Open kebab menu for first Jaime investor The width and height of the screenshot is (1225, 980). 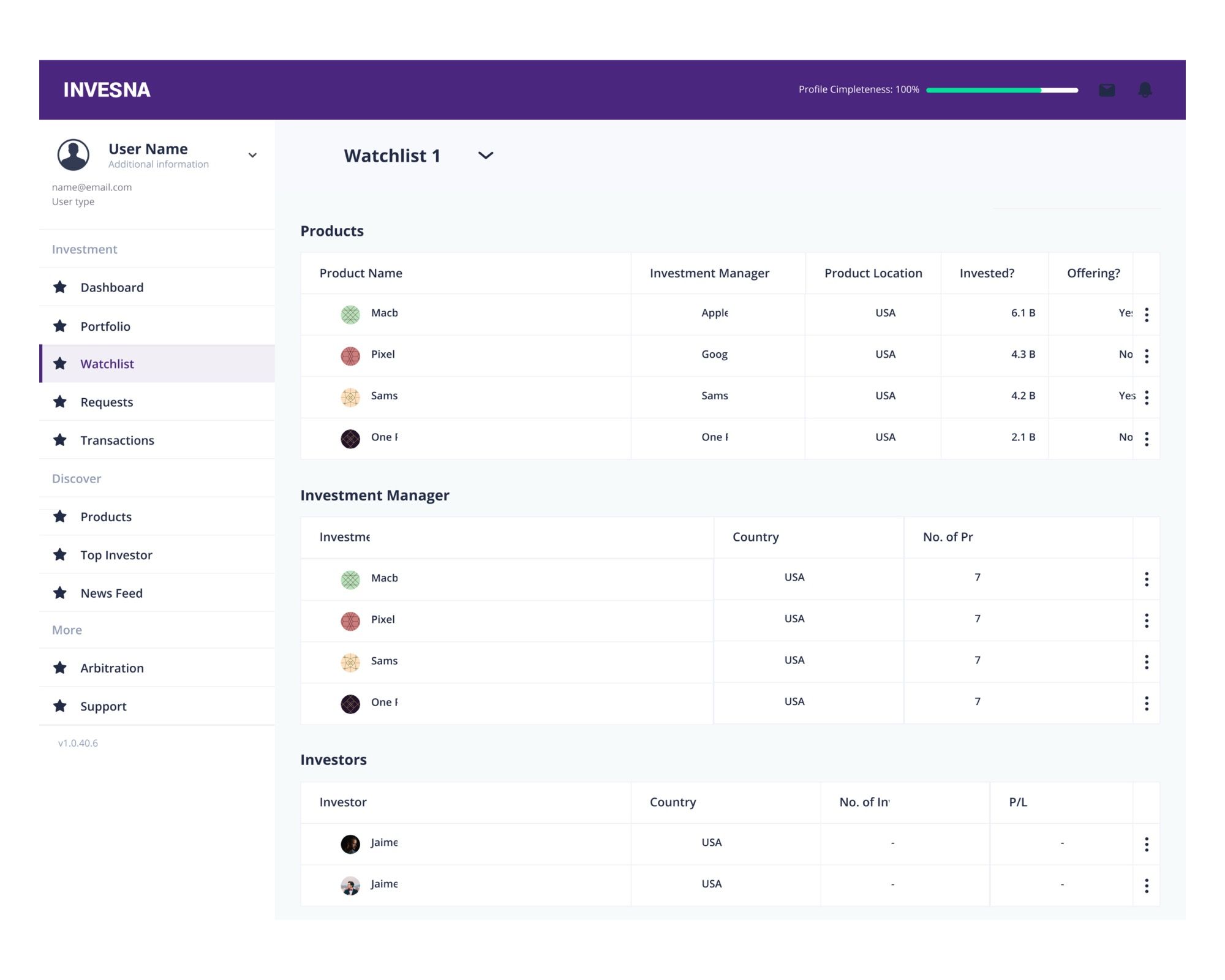click(x=1147, y=844)
